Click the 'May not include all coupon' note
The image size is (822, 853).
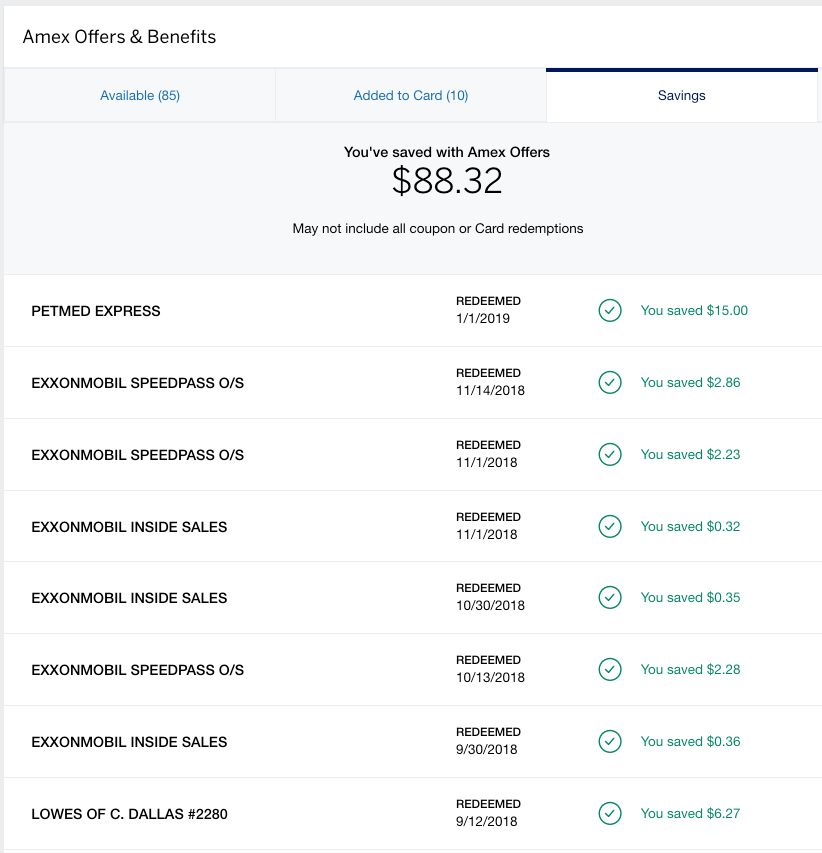pyautogui.click(x=438, y=228)
